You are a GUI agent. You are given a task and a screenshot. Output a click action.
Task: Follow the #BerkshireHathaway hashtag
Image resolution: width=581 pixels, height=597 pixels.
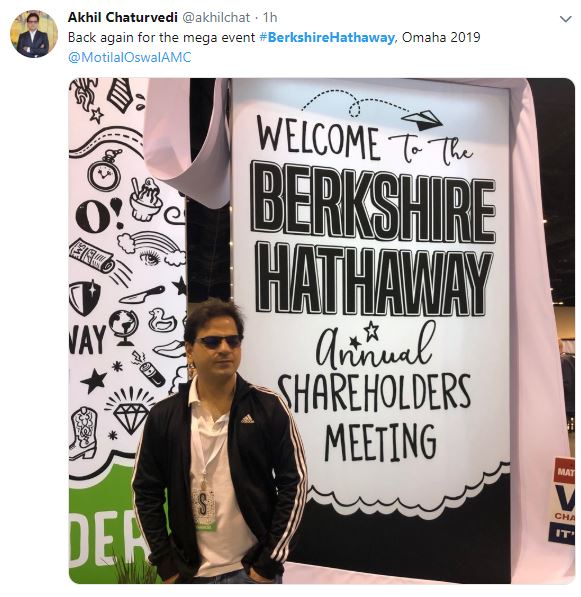327,38
